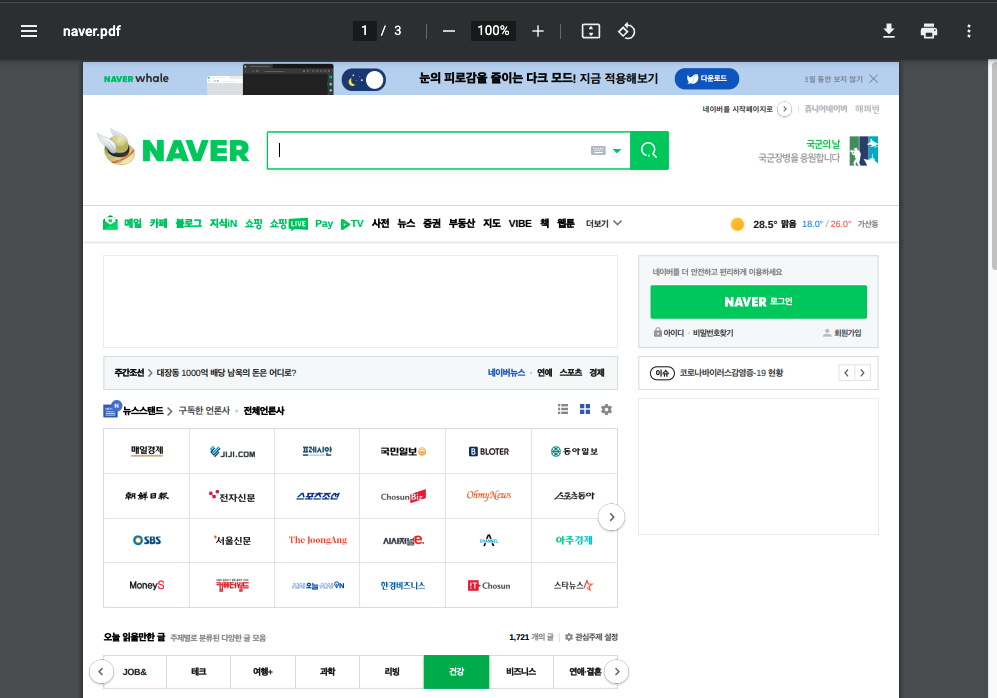Open the PDF viewer sidebar menu
997x698 pixels.
29,31
